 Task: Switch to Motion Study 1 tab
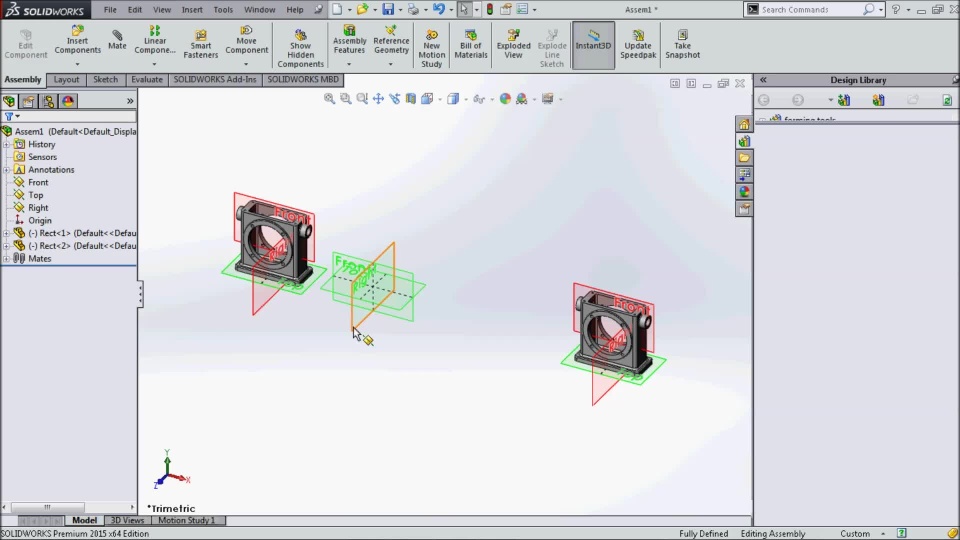187,520
